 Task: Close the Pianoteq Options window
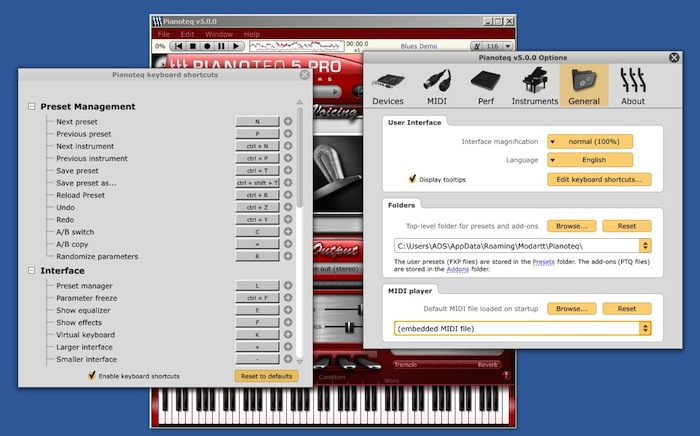[674, 57]
